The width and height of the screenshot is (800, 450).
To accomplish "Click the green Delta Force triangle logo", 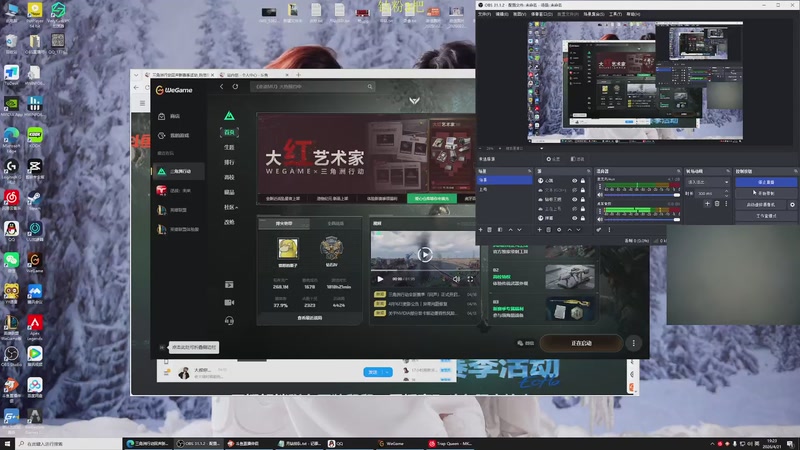I will point(229,116).
